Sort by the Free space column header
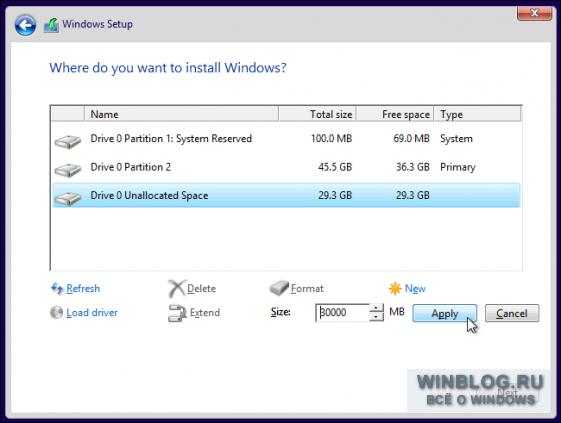This screenshot has height=423, width=561. pos(395,114)
